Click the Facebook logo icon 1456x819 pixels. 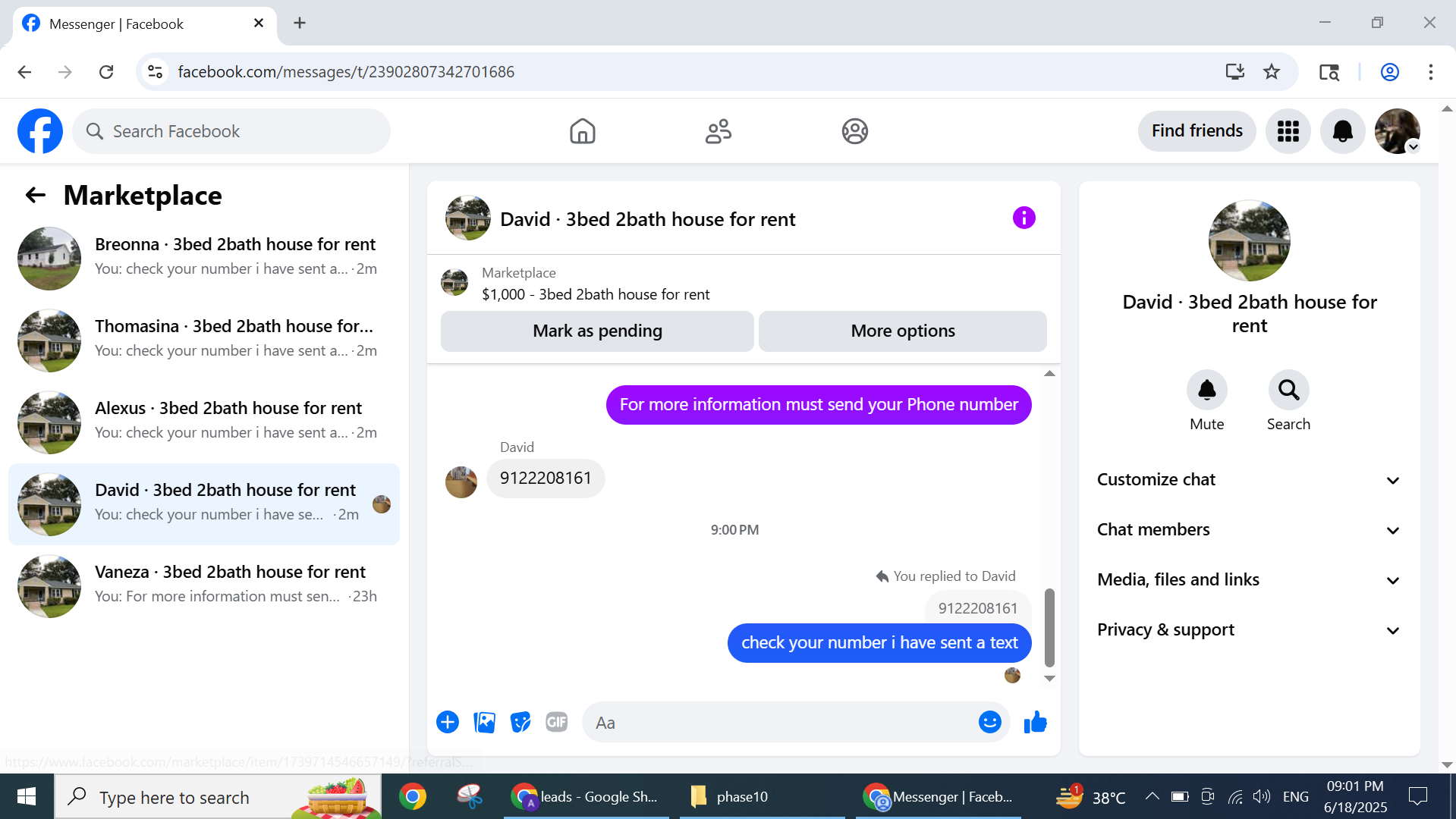(40, 131)
